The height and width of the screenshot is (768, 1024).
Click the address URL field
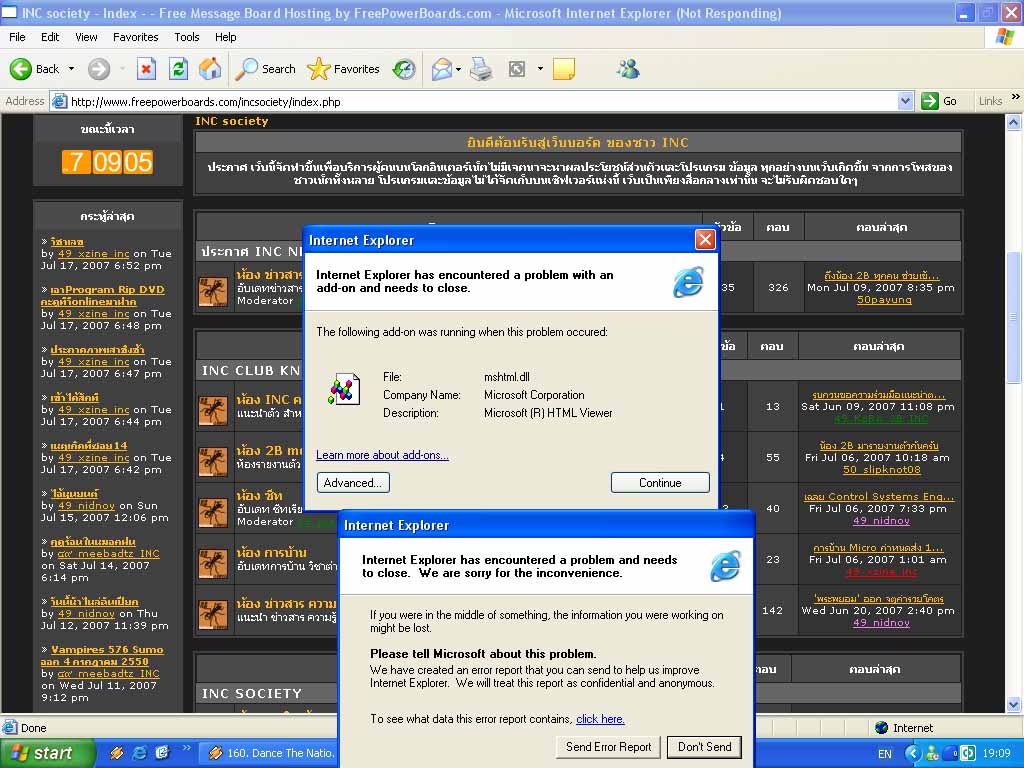[483, 101]
